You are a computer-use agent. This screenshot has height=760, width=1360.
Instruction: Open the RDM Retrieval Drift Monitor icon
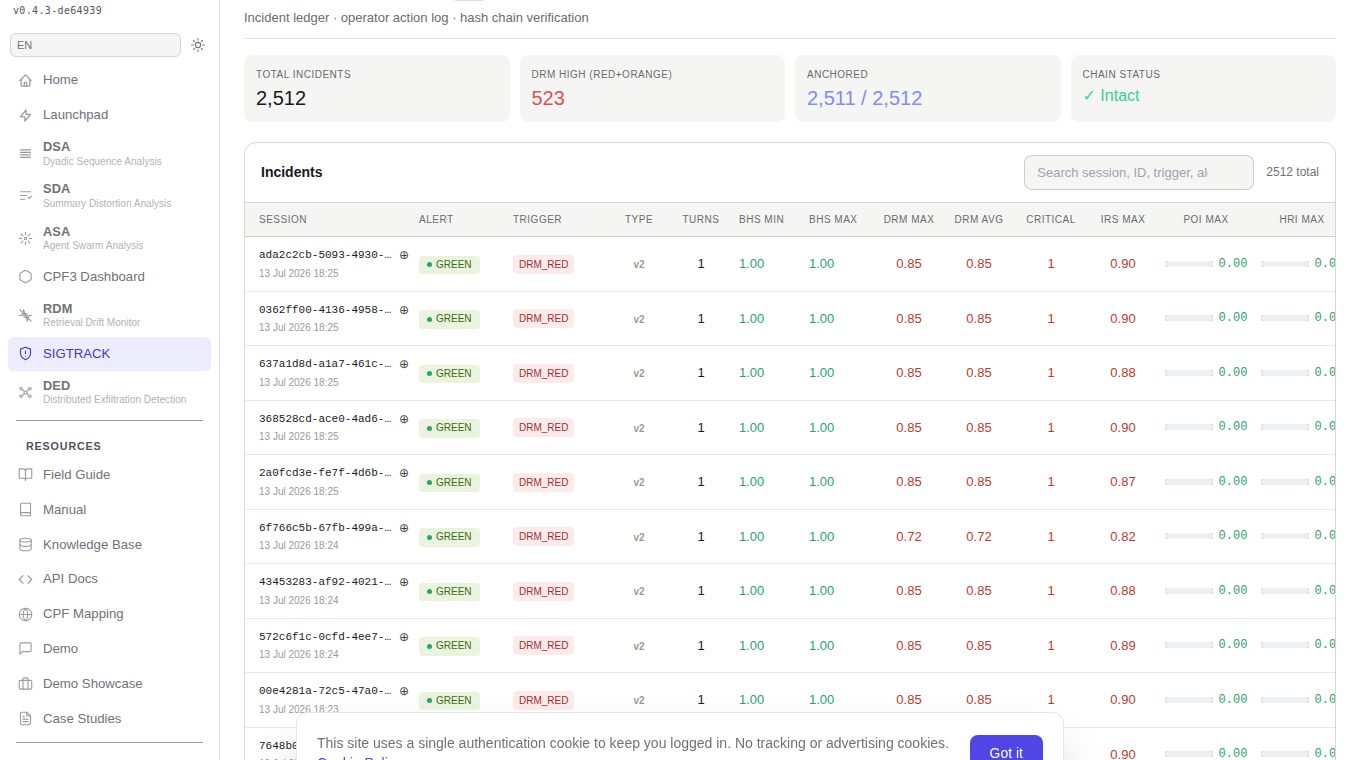pos(25,315)
